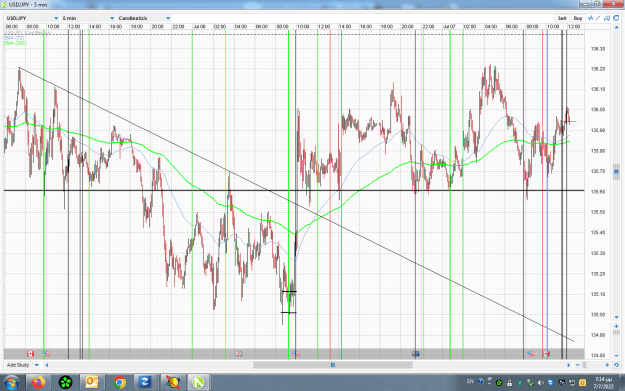This screenshot has height=391, width=625.
Task: Click the horizontal zoom slider handle
Action: pyautogui.click(x=584, y=365)
